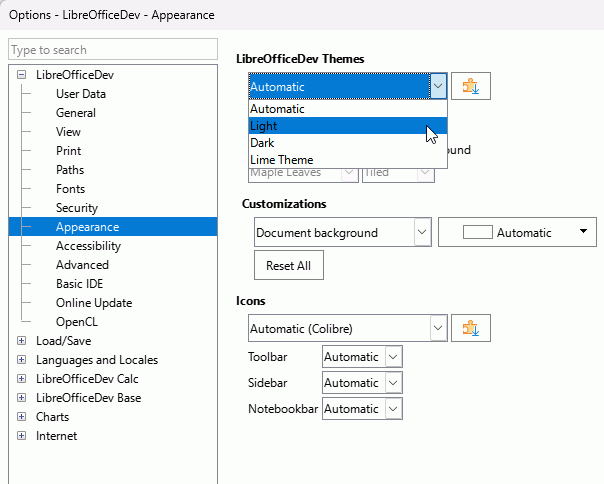Expand the LibreOfficeDev Base node
The image size is (604, 484).
(x=22, y=398)
